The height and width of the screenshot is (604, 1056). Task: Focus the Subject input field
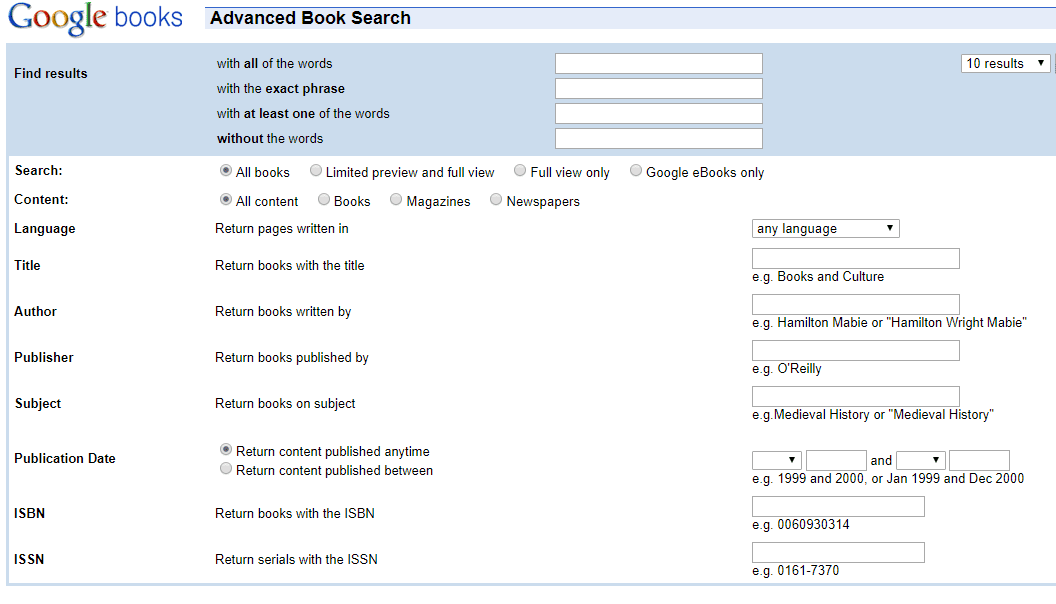(855, 396)
